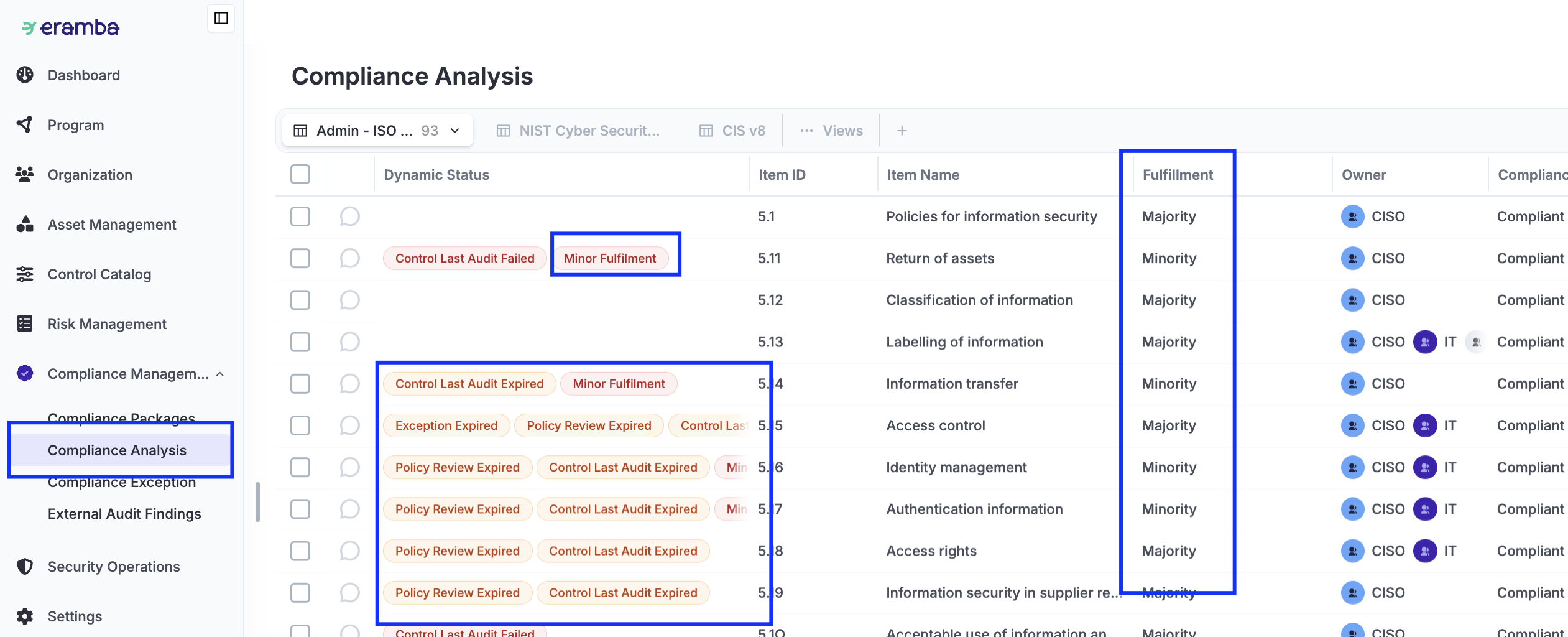This screenshot has width=1568, height=637.
Task: Switch to NIST Cyber Security tab
Action: point(578,131)
